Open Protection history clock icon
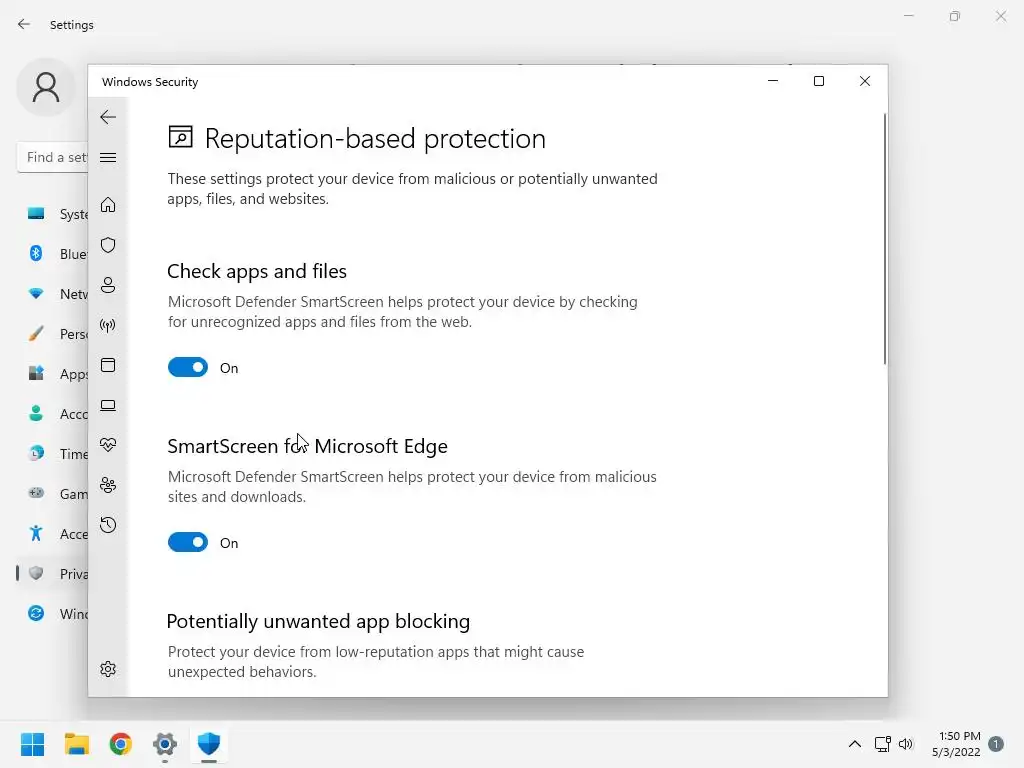Viewport: 1024px width, 768px height. (108, 525)
